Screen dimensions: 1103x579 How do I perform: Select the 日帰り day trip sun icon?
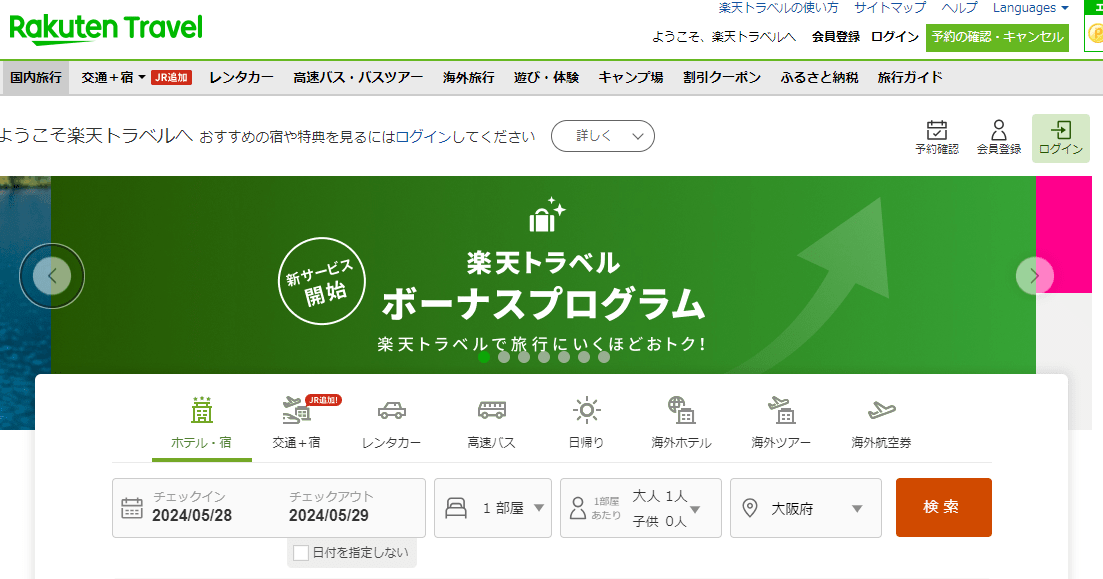[586, 411]
